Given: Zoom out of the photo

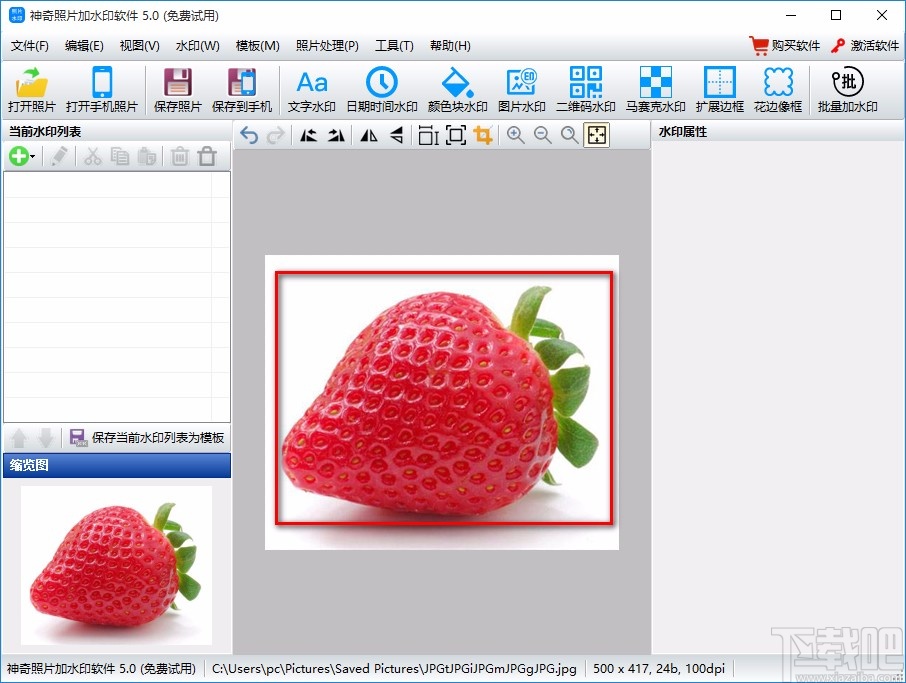Looking at the screenshot, I should pos(543,136).
